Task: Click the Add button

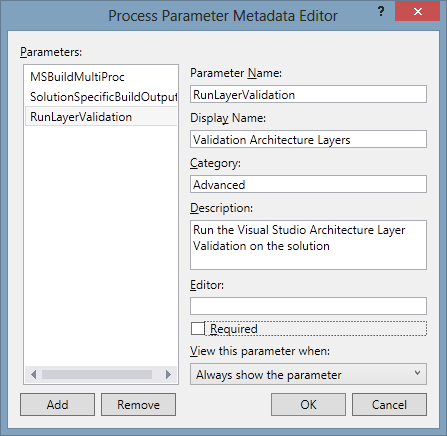Action: (57, 405)
